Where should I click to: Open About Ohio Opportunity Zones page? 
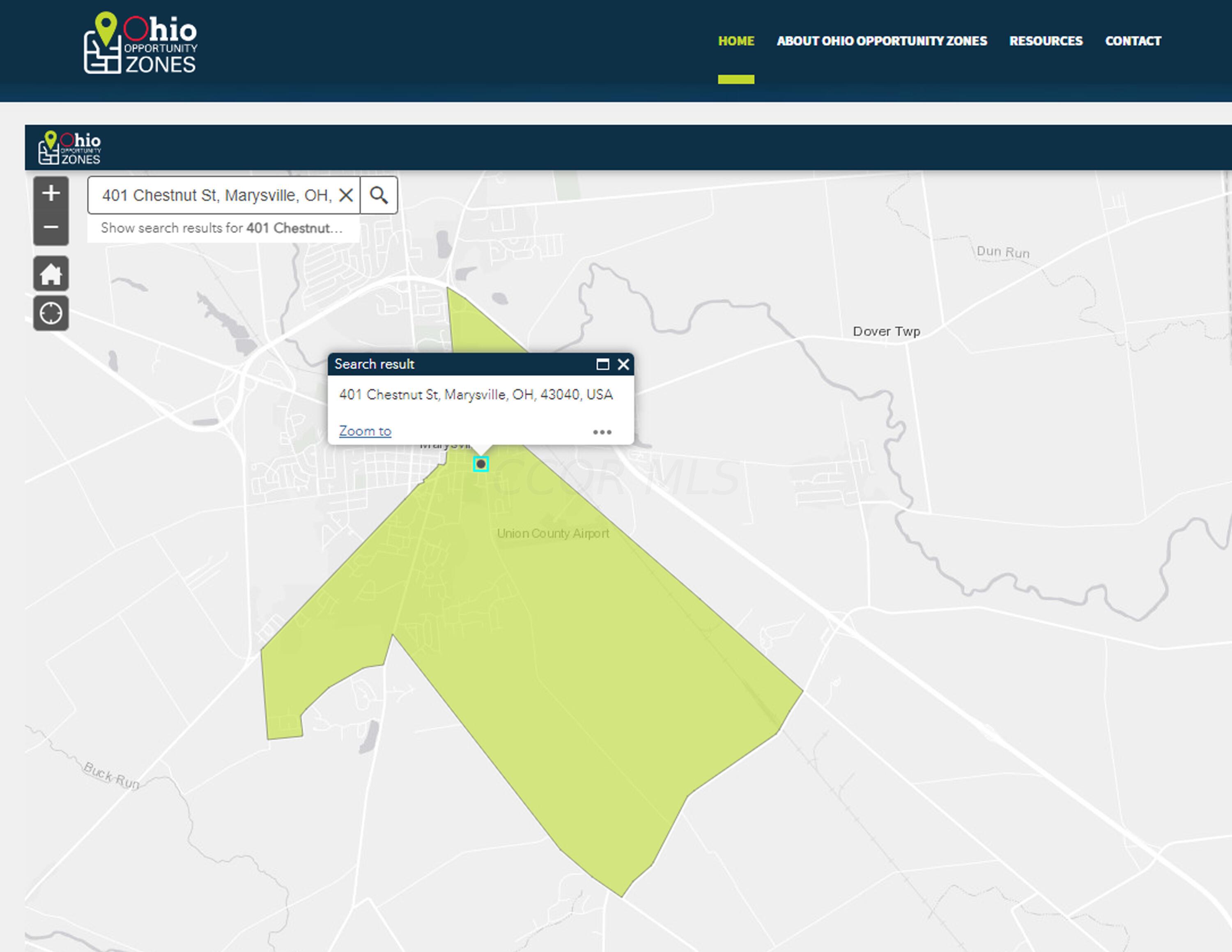(x=882, y=41)
